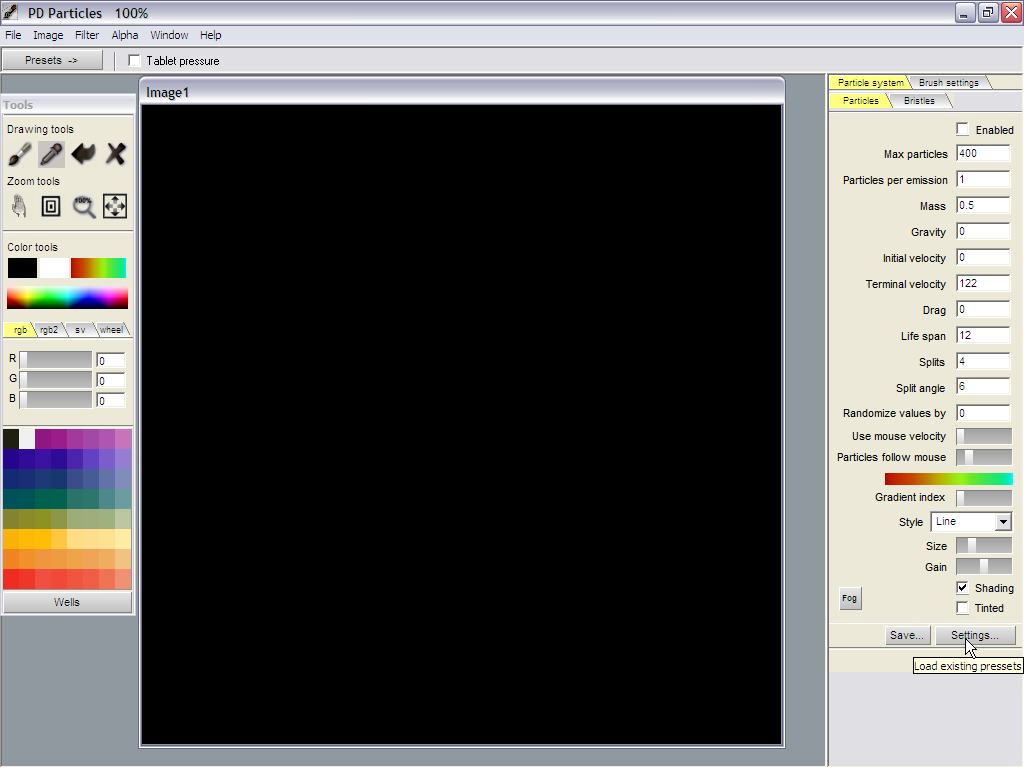Select the eyedropper color picker tool
This screenshot has width=1024, height=768.
click(51, 154)
